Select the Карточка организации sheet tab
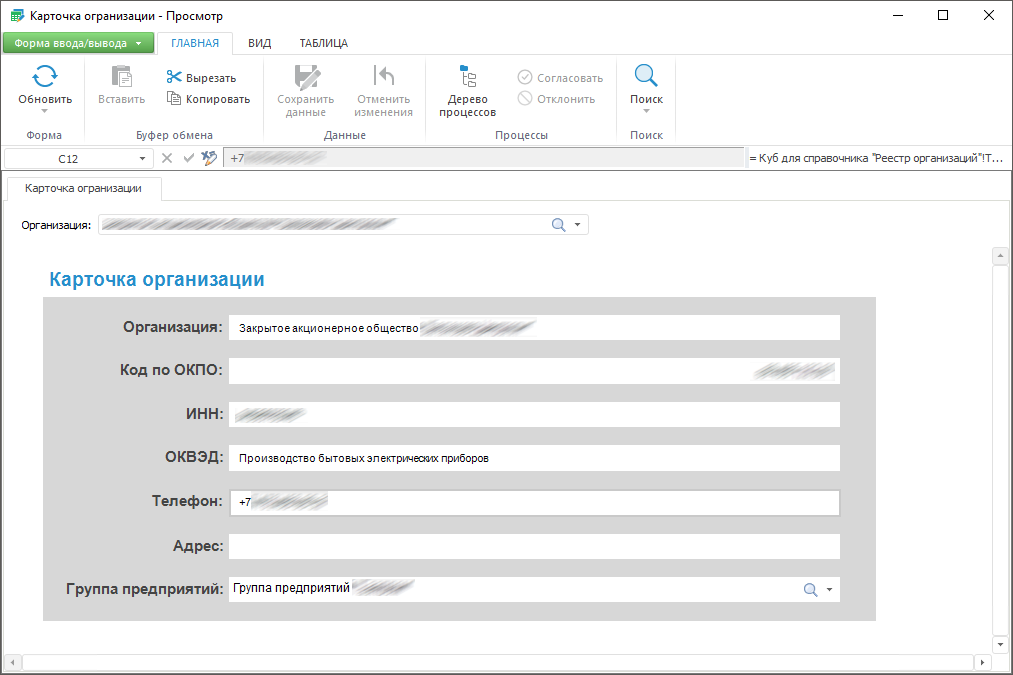The height and width of the screenshot is (675, 1013). coord(83,188)
